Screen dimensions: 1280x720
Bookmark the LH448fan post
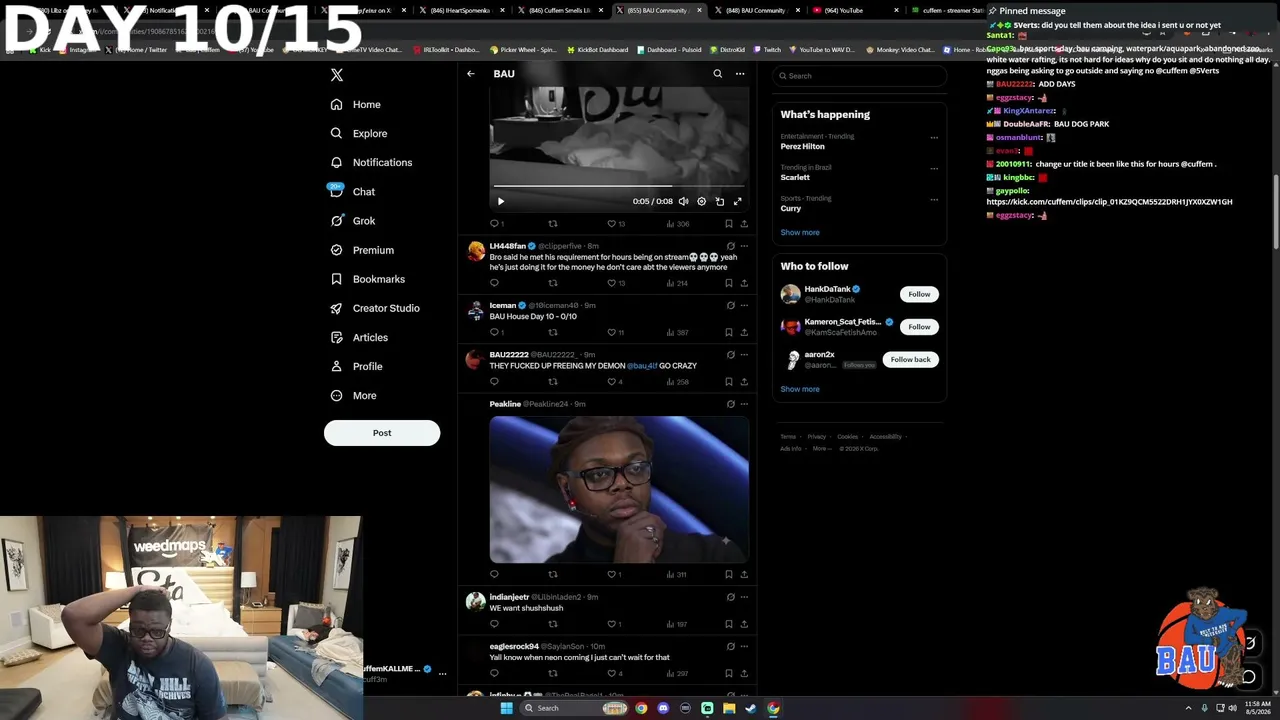[729, 283]
